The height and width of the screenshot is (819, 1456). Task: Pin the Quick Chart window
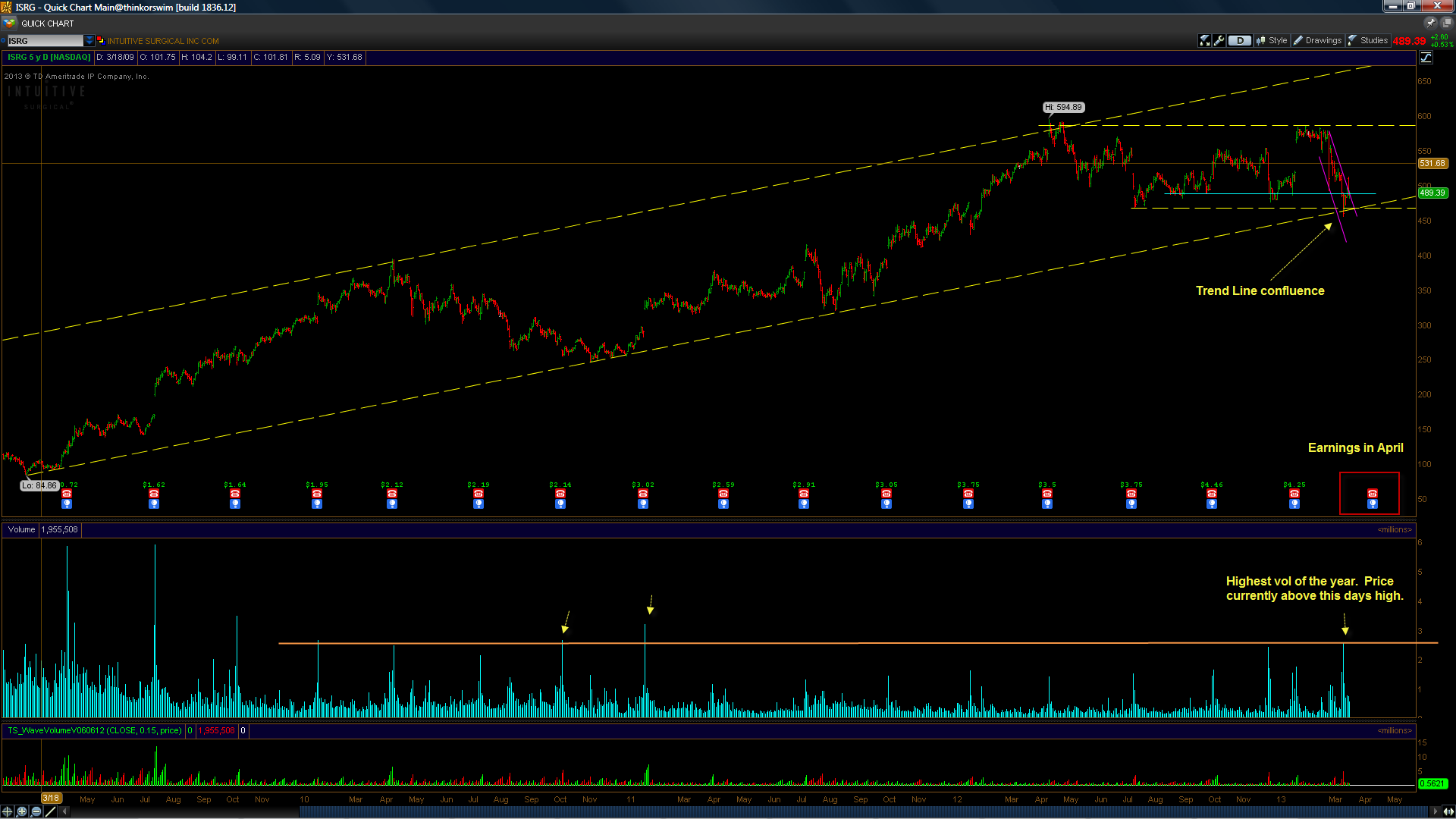point(1430,24)
